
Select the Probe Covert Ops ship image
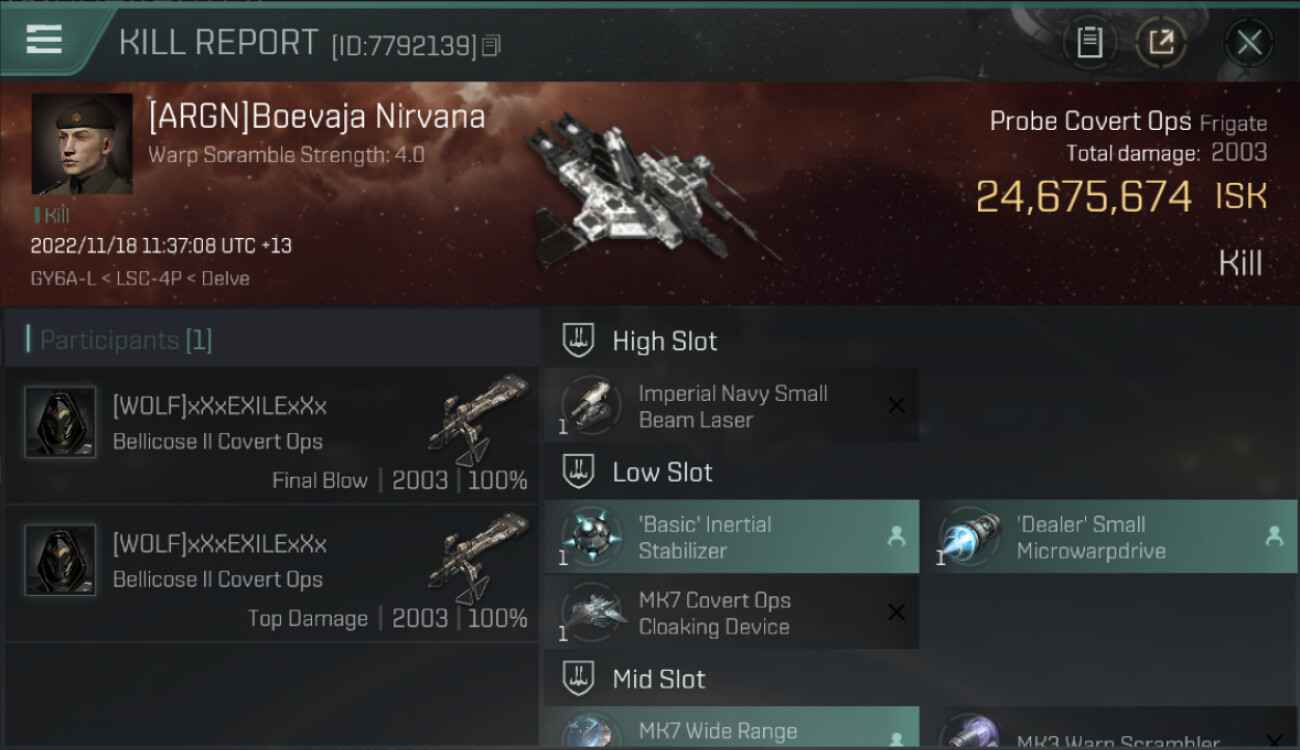click(643, 189)
